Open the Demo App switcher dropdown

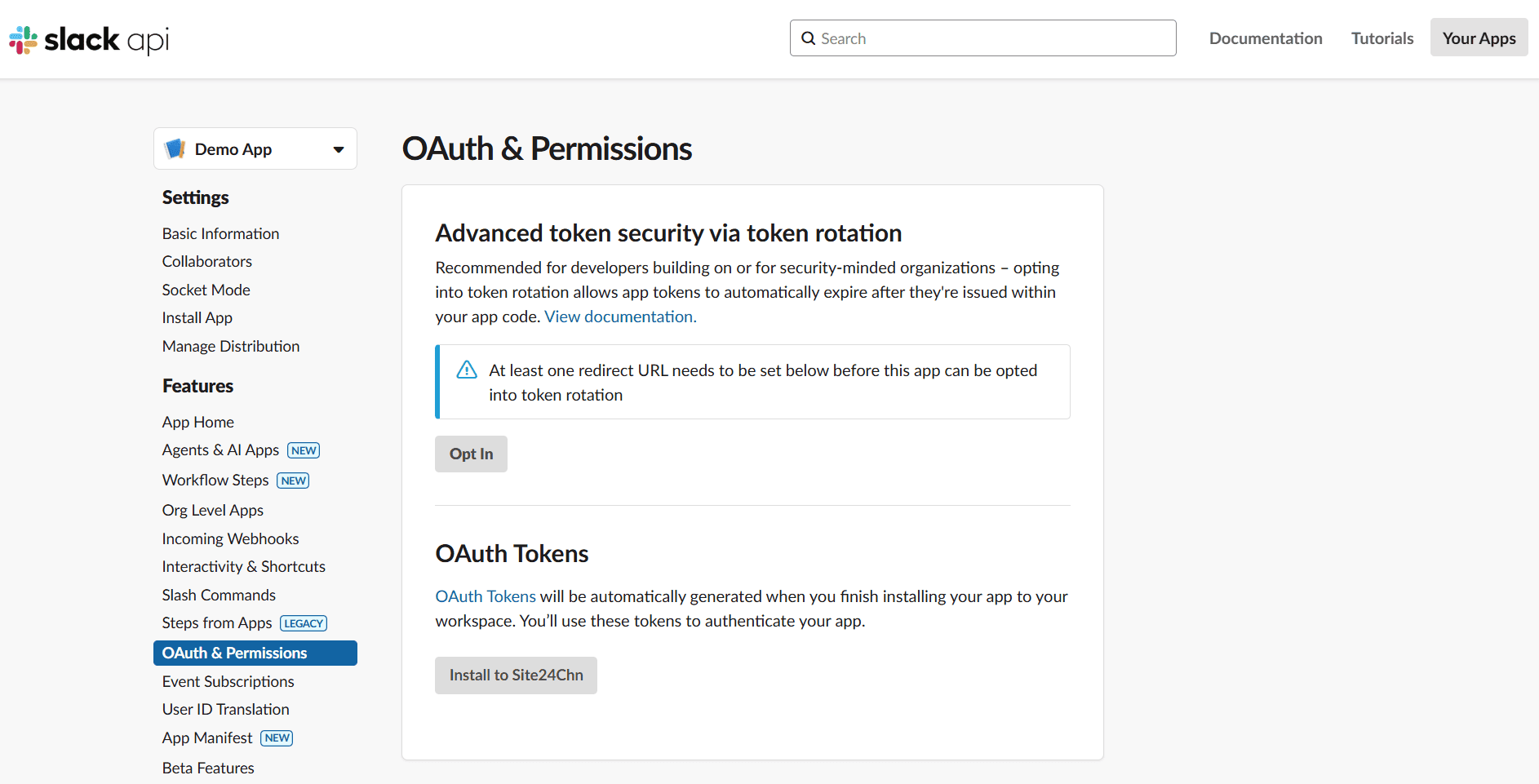click(255, 148)
